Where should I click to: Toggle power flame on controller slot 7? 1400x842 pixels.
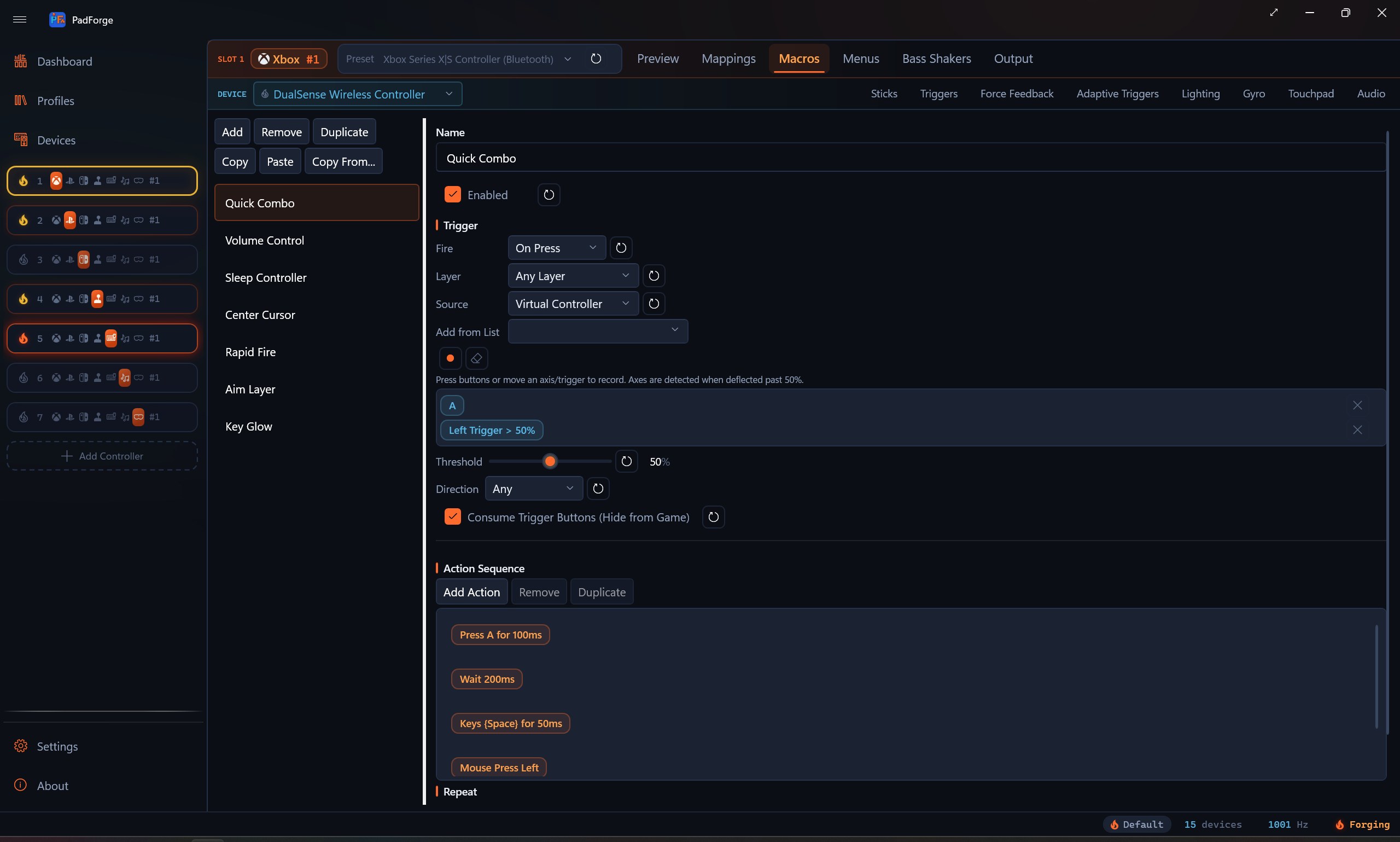tap(24, 417)
